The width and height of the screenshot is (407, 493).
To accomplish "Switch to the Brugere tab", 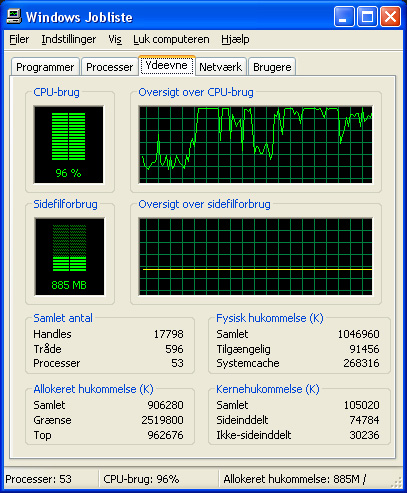I will (x=272, y=67).
